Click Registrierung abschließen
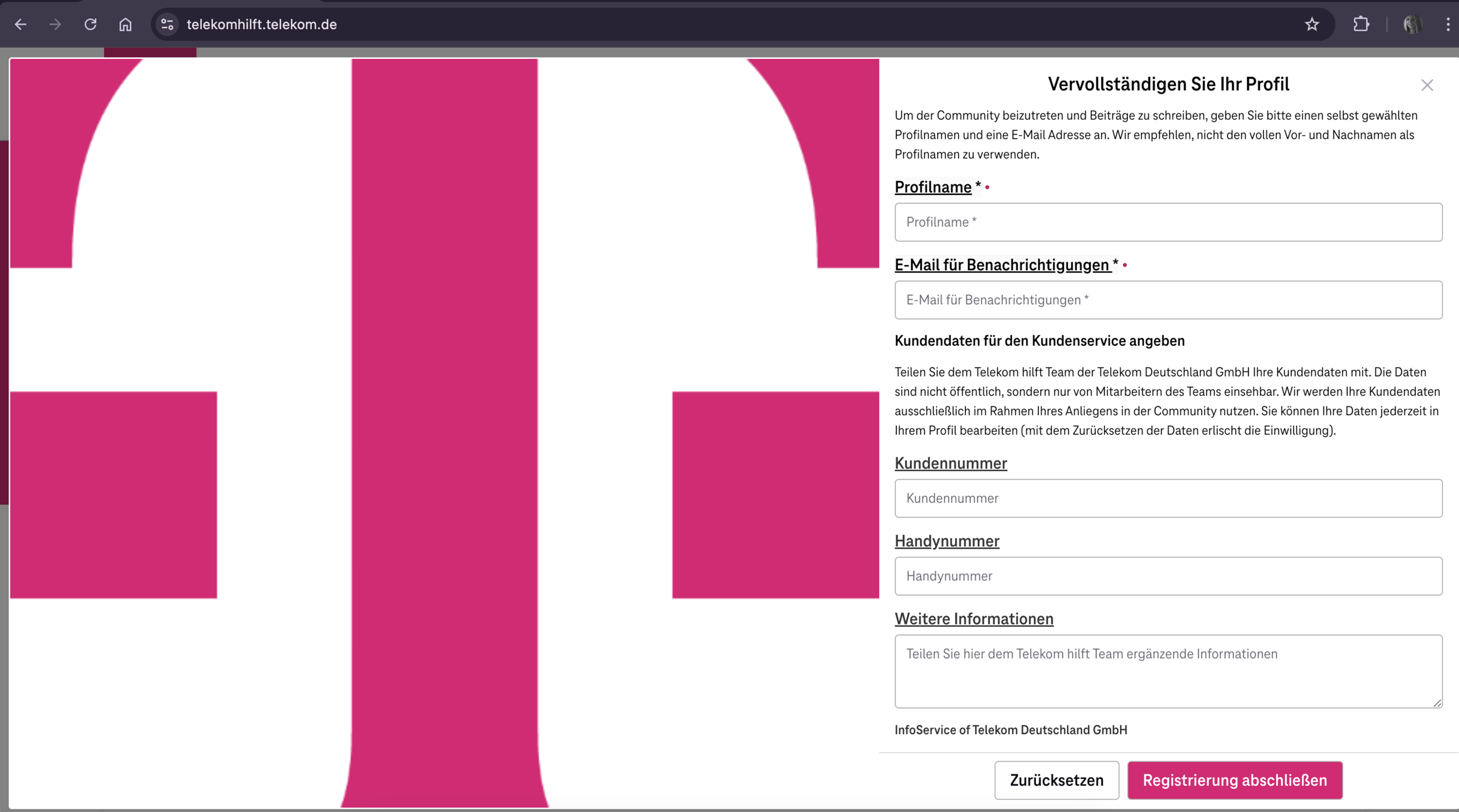The image size is (1459, 812). [x=1234, y=780]
